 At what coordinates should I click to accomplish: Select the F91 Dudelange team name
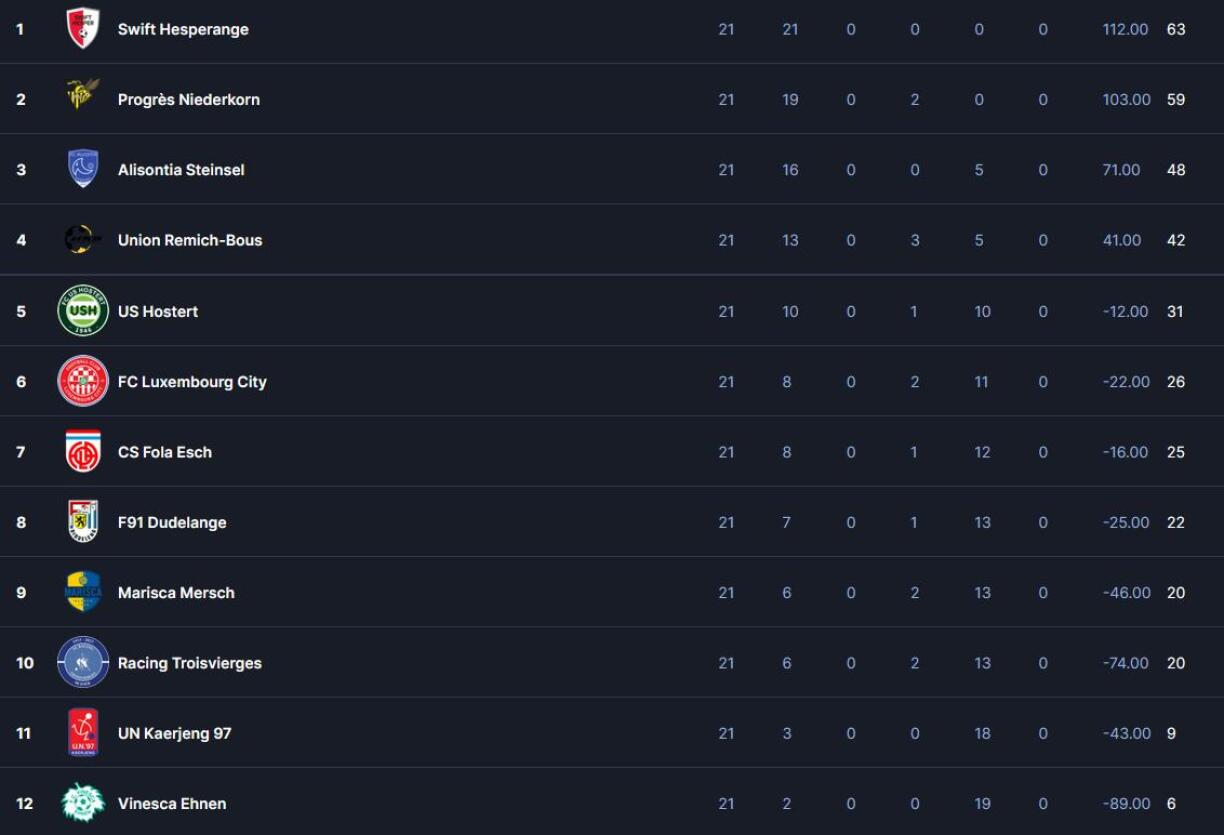(172, 523)
